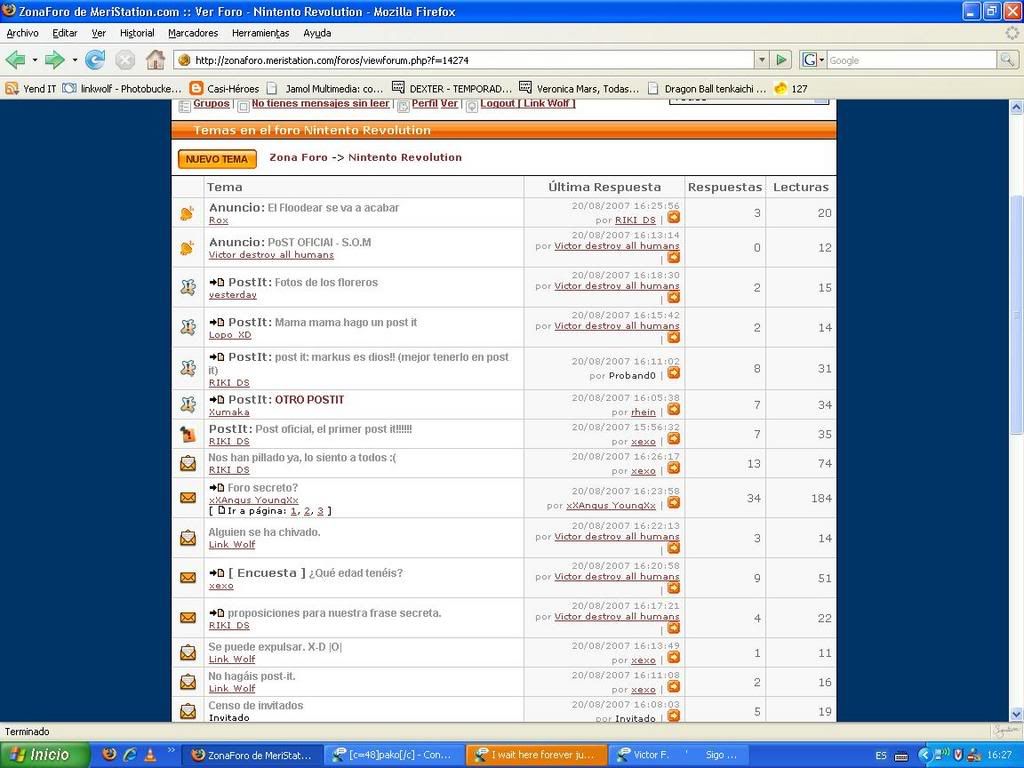
Task: Open thread 'Nos han pillado ya, lo siento a todos'
Action: tap(301, 458)
